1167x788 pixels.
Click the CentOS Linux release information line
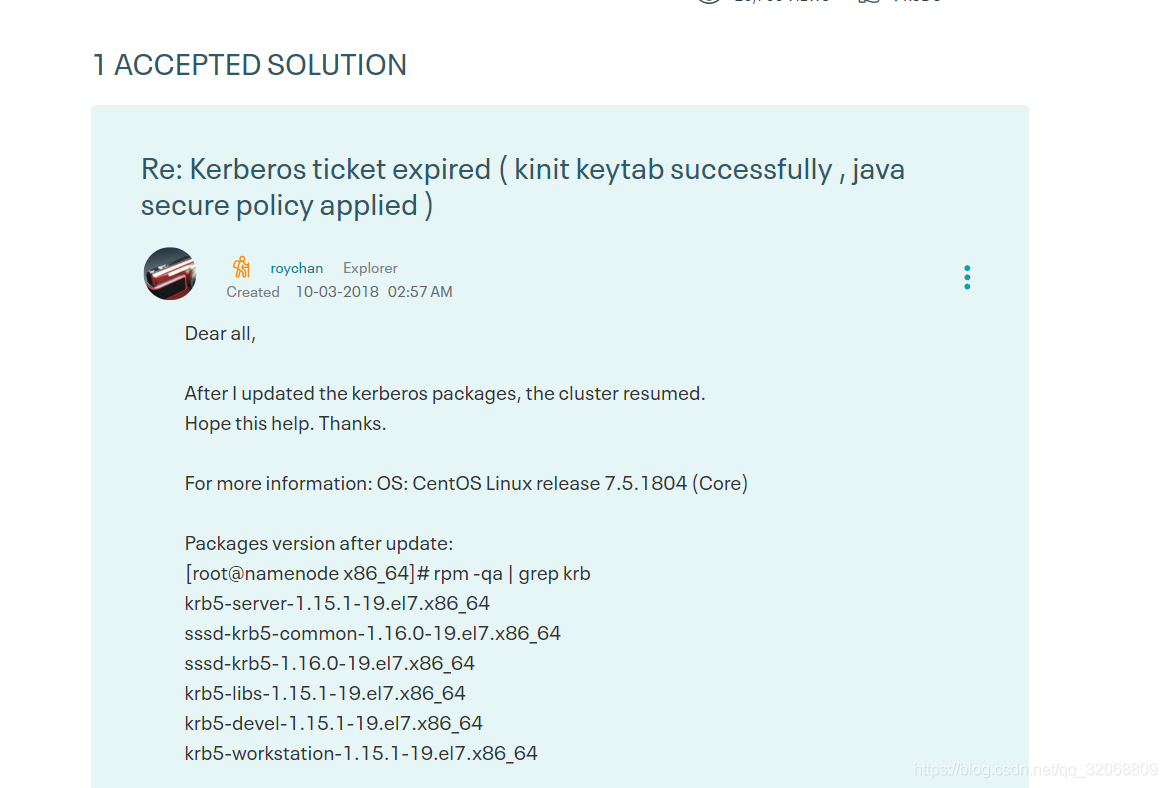tap(466, 484)
